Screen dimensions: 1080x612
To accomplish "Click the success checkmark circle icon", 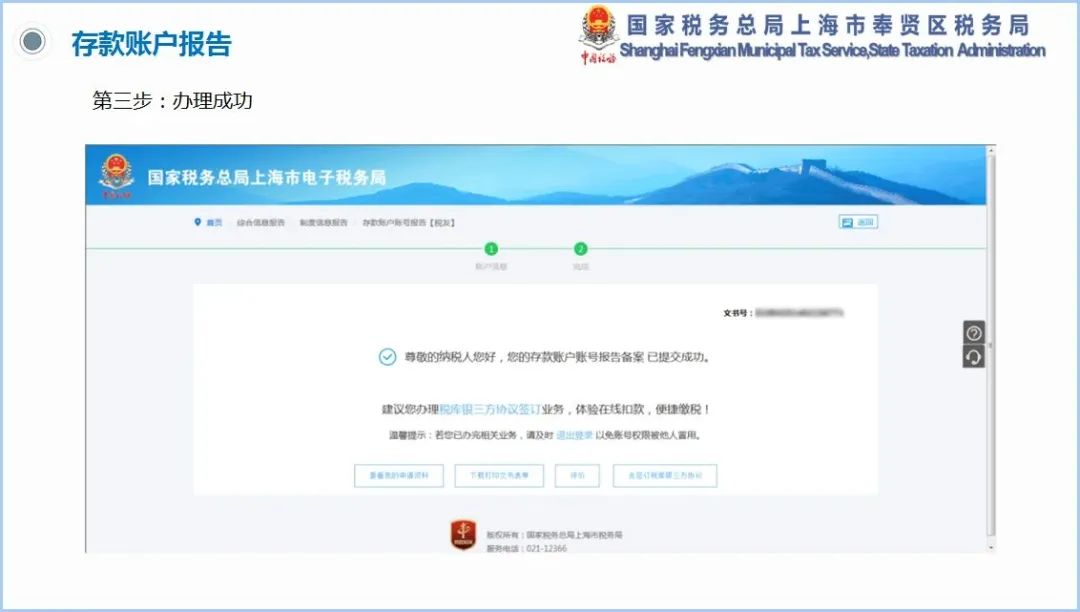I will pyautogui.click(x=387, y=357).
